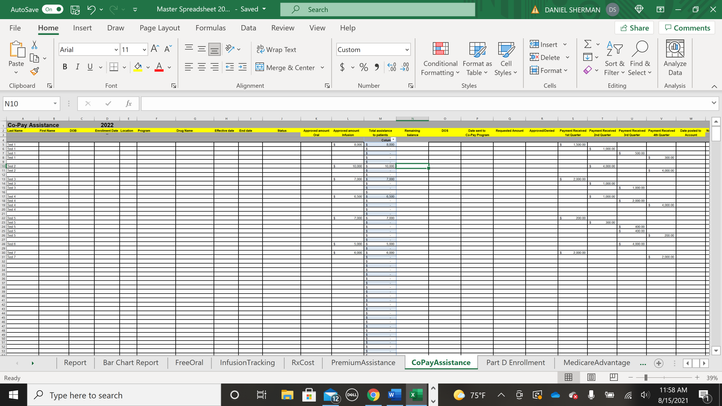The image size is (722, 406).
Task: Toggle bold formatting
Action: pos(64,67)
